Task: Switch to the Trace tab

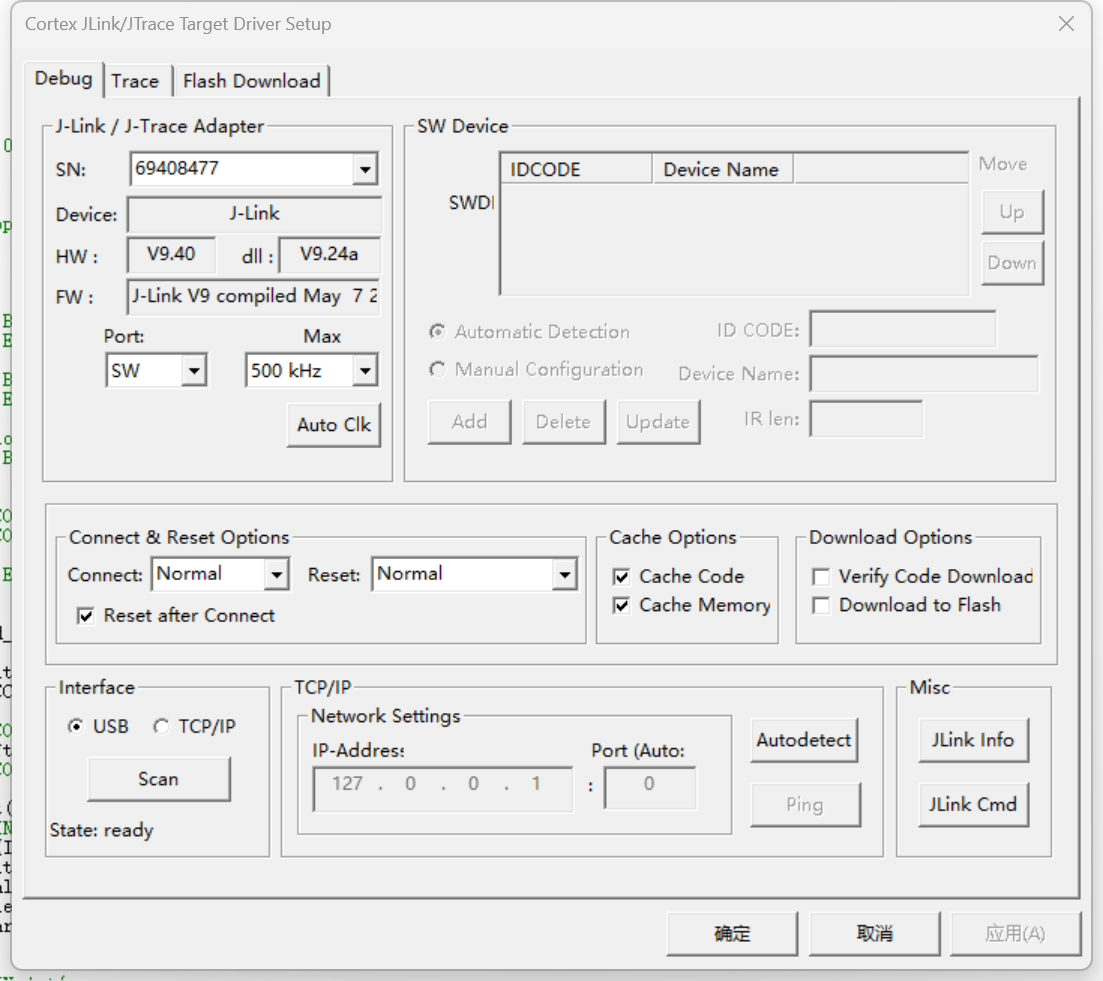Action: (135, 81)
